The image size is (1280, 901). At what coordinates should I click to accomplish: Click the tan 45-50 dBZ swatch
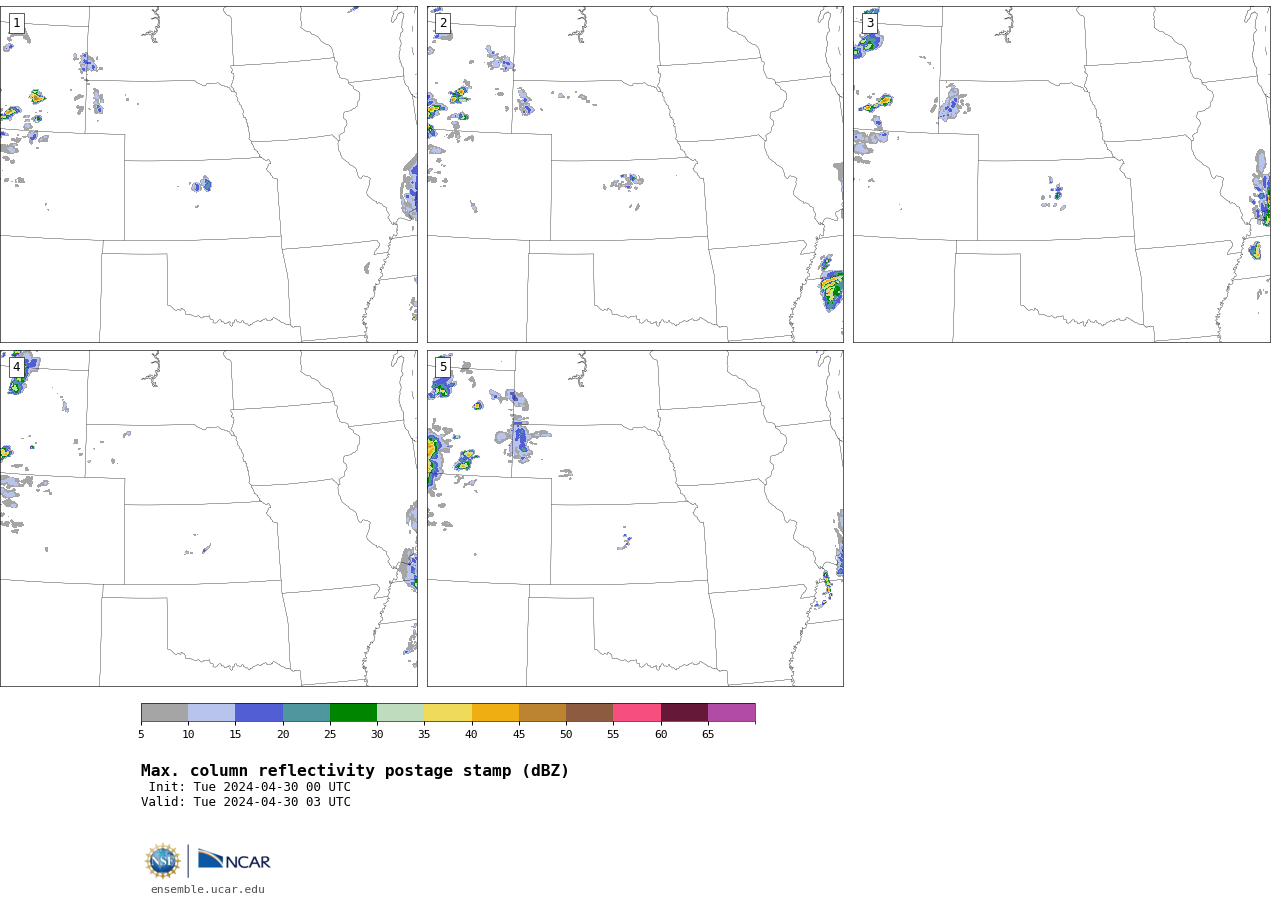pos(542,712)
